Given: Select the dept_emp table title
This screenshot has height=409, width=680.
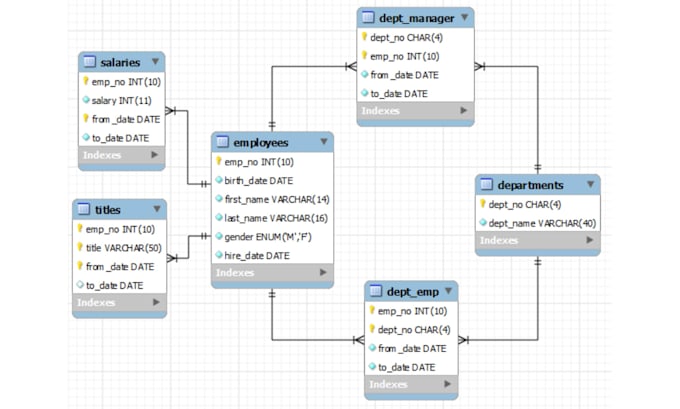Looking at the screenshot, I should tap(413, 292).
